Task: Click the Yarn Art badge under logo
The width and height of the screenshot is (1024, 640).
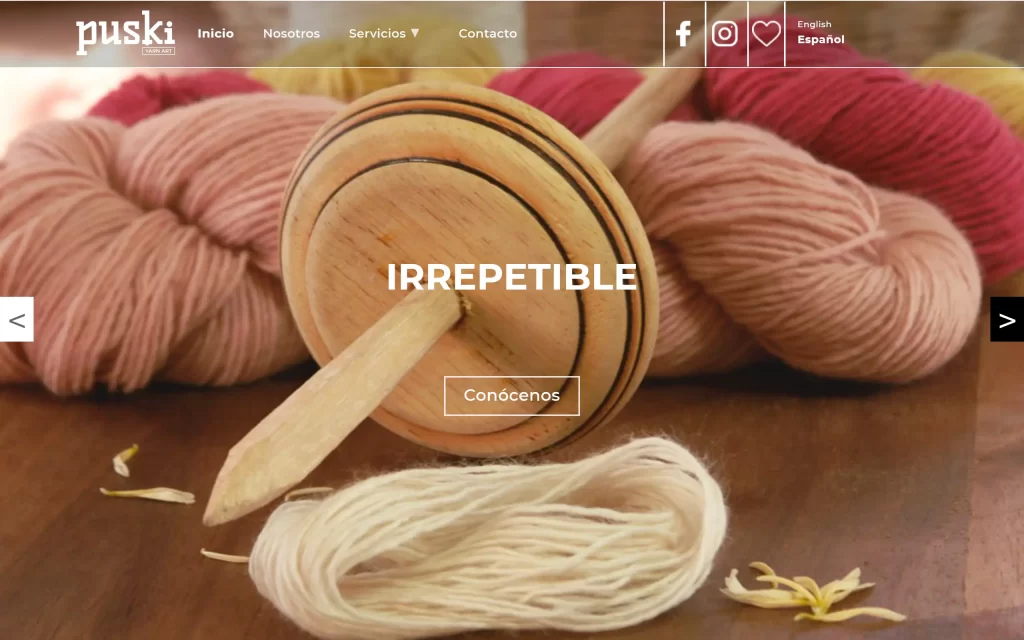Action: click(159, 50)
